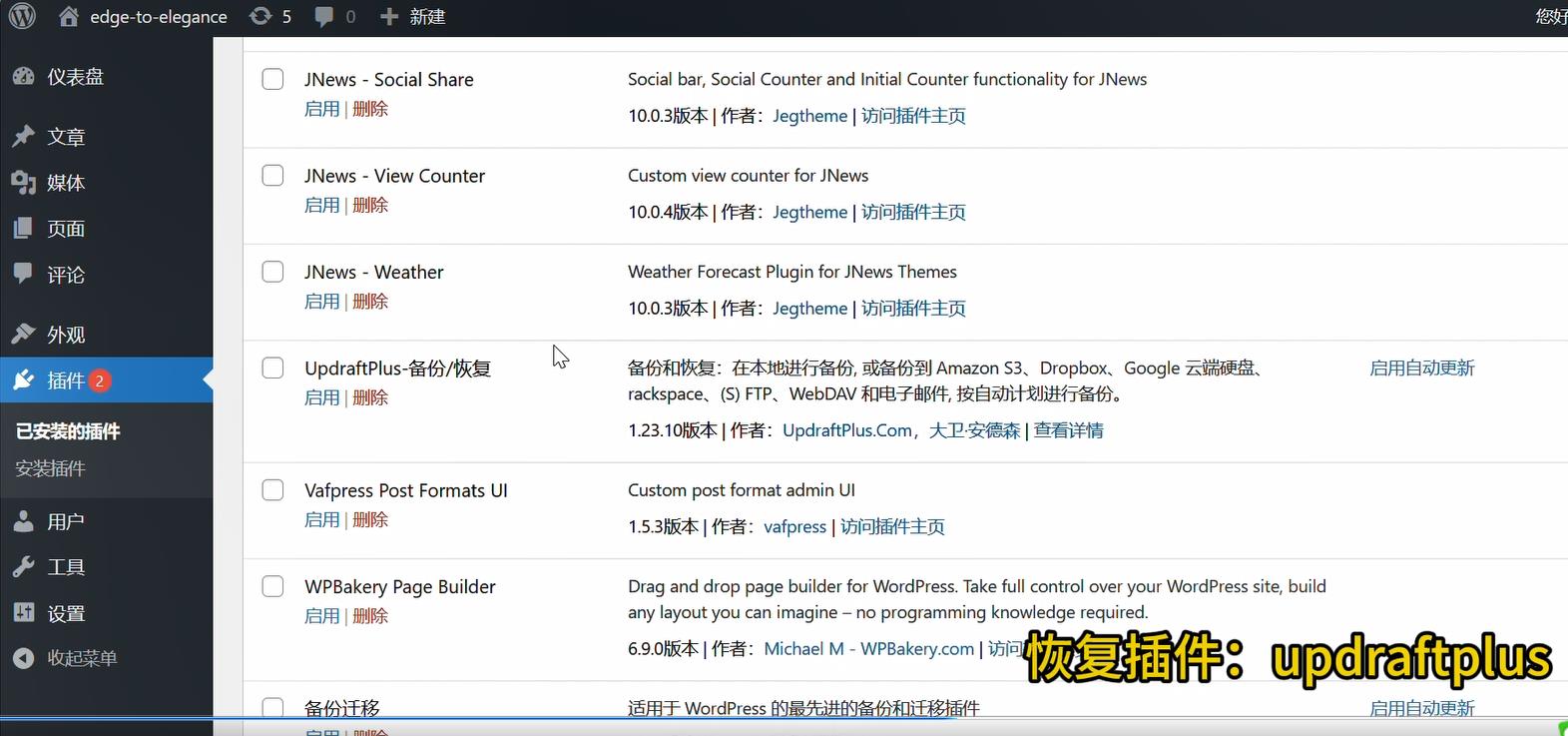Viewport: 1568px width, 736px height.
Task: Open 查看详情 for UpdraftPlus
Action: [x=1068, y=430]
